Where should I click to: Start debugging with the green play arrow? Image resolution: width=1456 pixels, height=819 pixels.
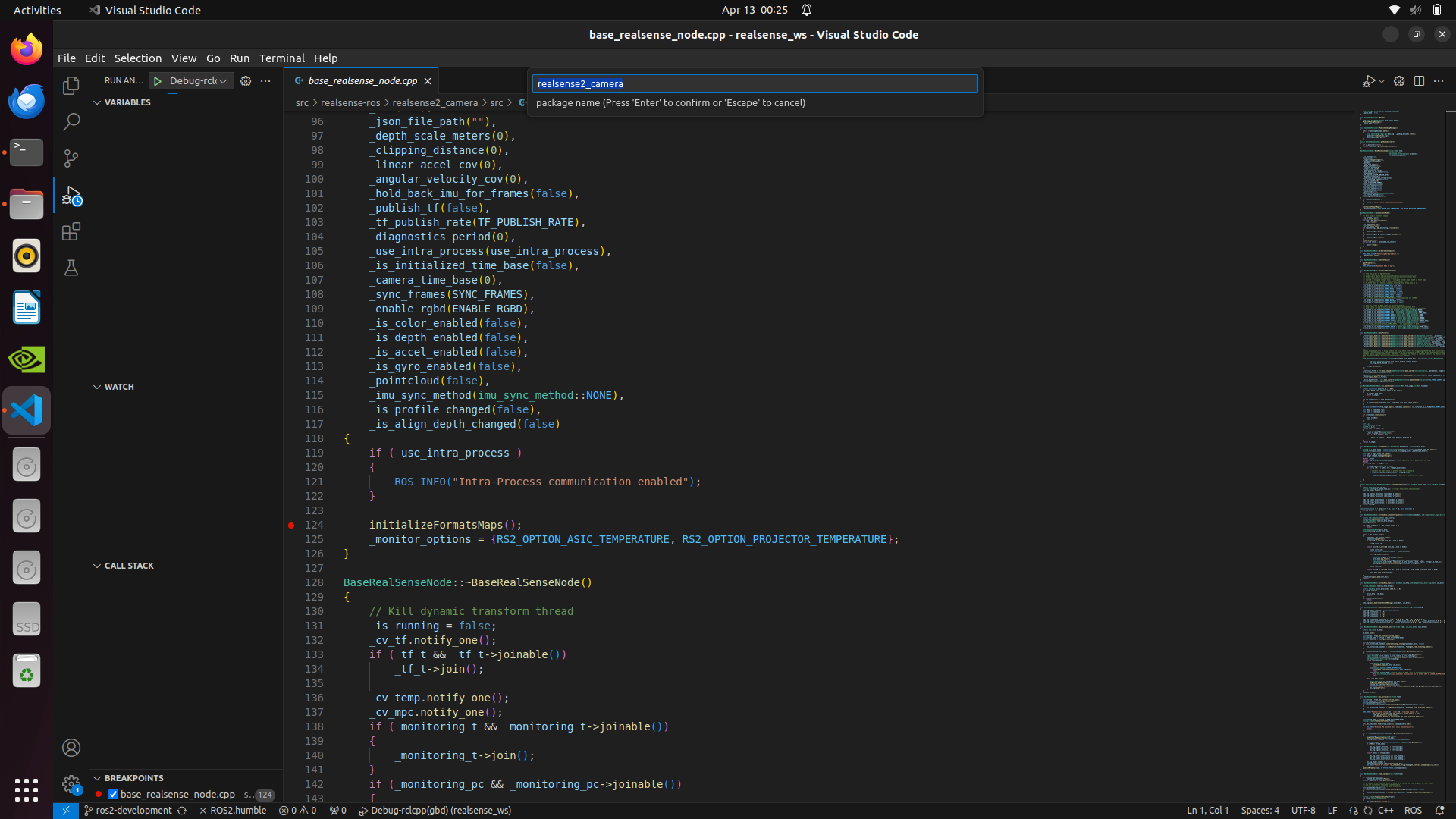click(x=158, y=81)
